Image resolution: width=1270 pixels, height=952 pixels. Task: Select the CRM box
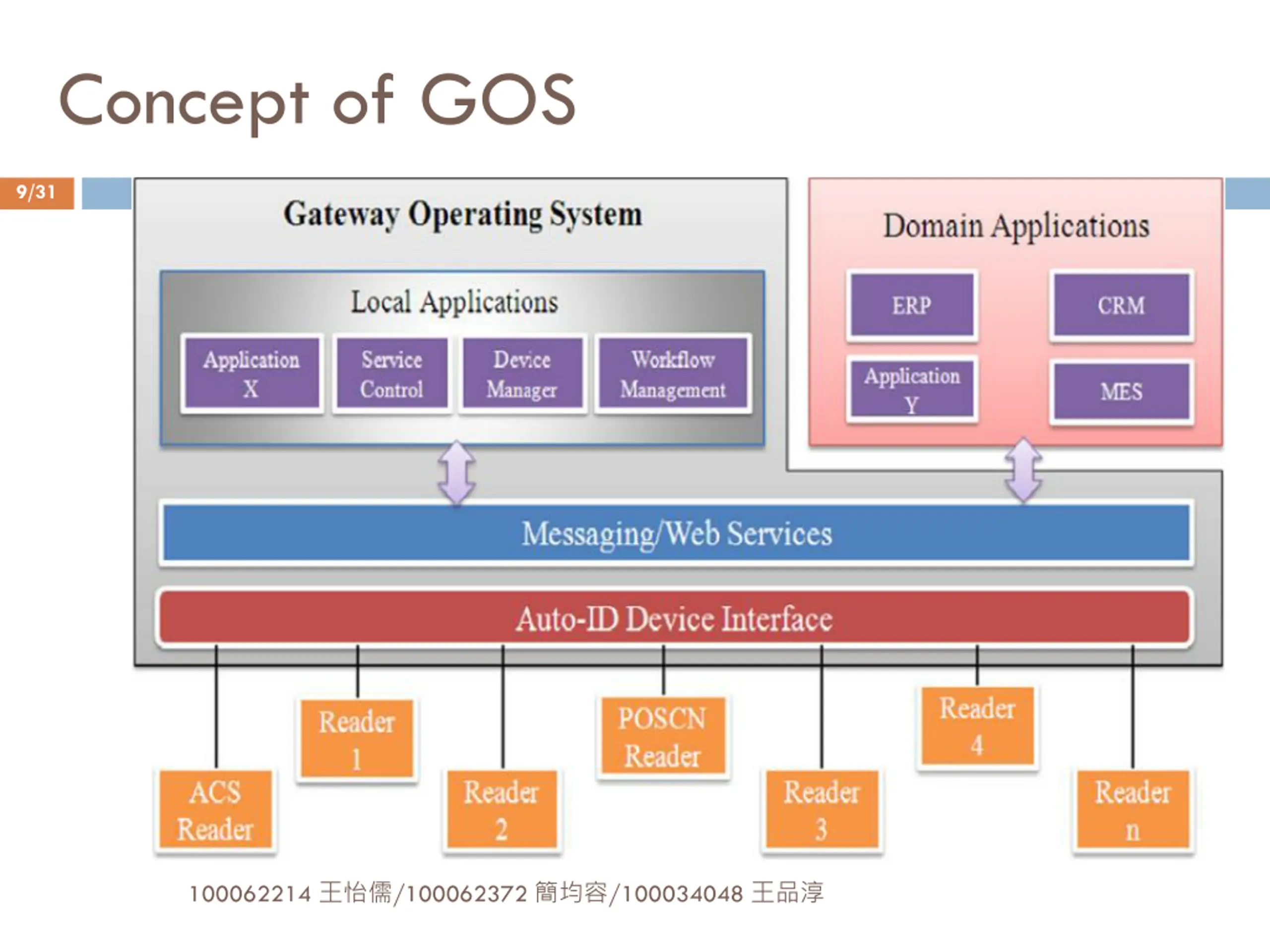click(1121, 305)
